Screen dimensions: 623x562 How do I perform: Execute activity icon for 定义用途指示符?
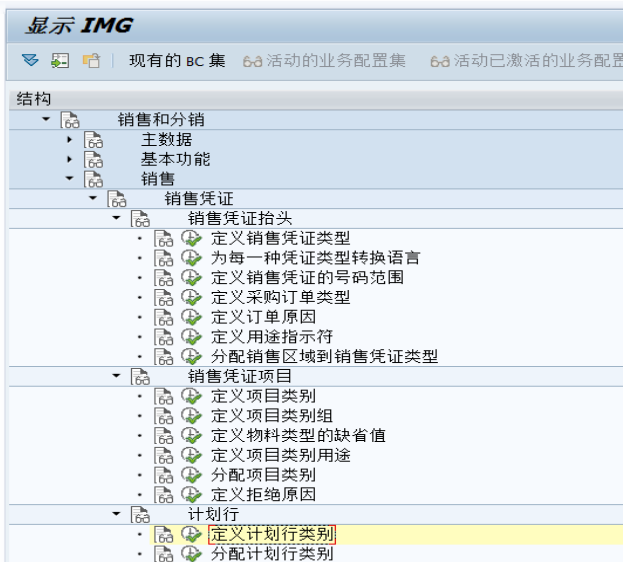tap(192, 337)
